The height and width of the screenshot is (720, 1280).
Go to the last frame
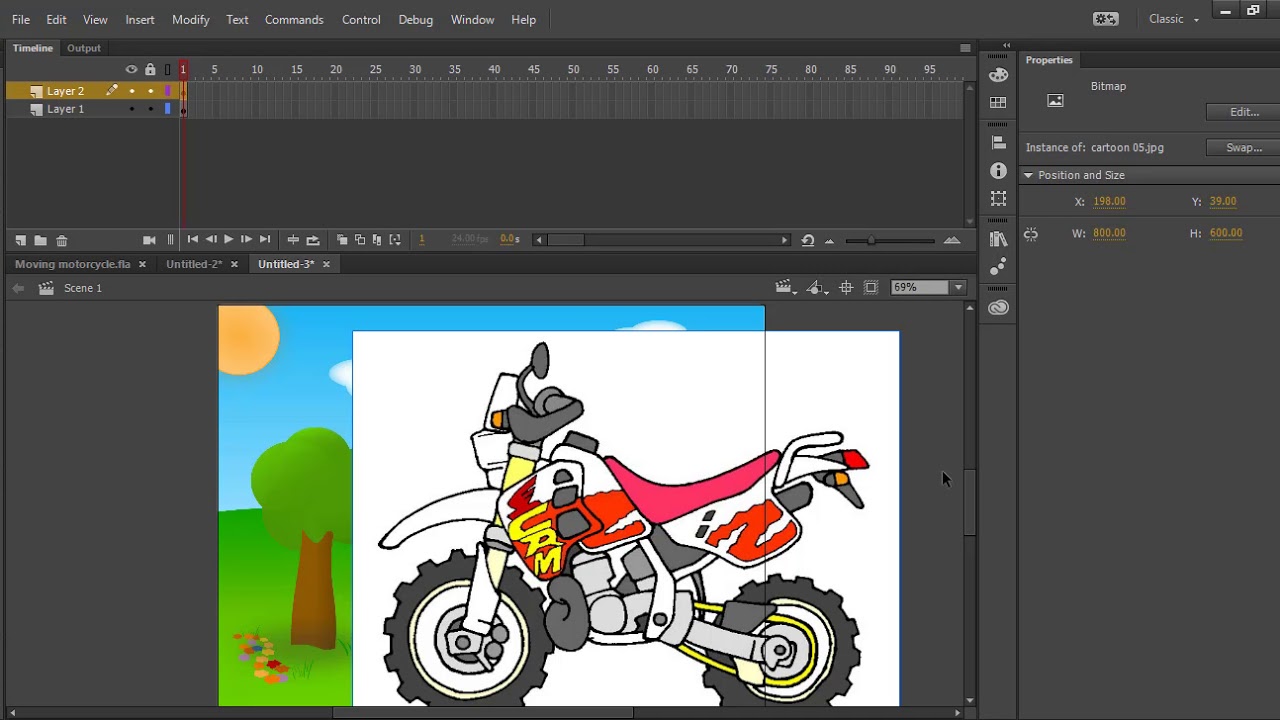coord(265,239)
